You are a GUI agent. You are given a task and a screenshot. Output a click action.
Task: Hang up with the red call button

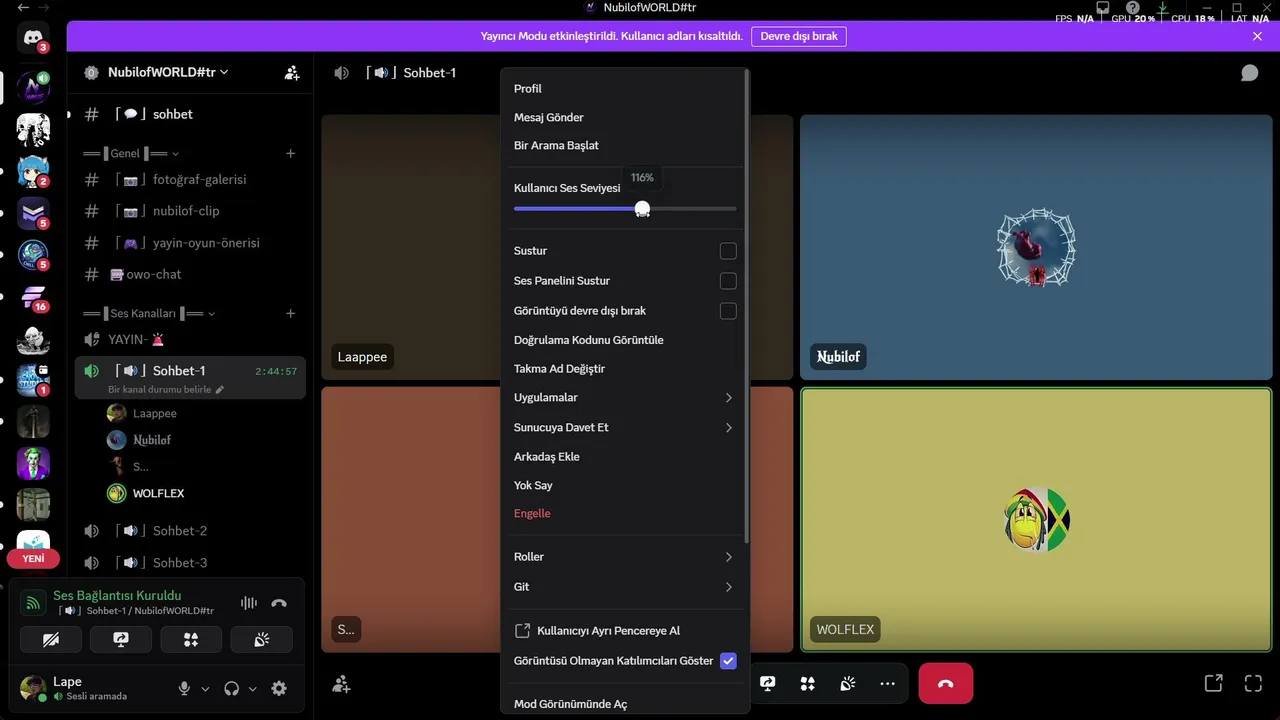[946, 684]
